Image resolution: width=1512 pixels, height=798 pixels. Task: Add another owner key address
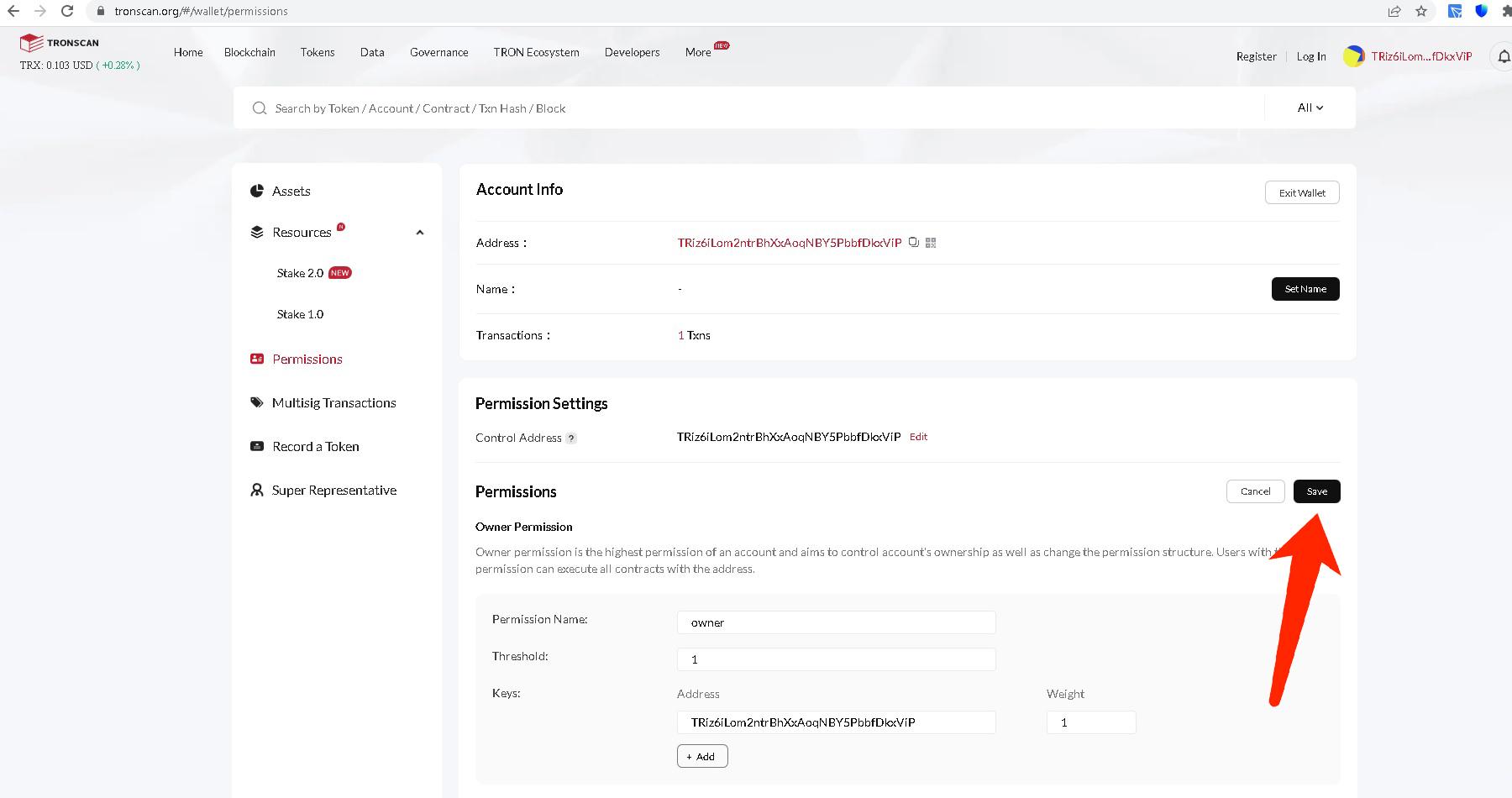(x=702, y=756)
